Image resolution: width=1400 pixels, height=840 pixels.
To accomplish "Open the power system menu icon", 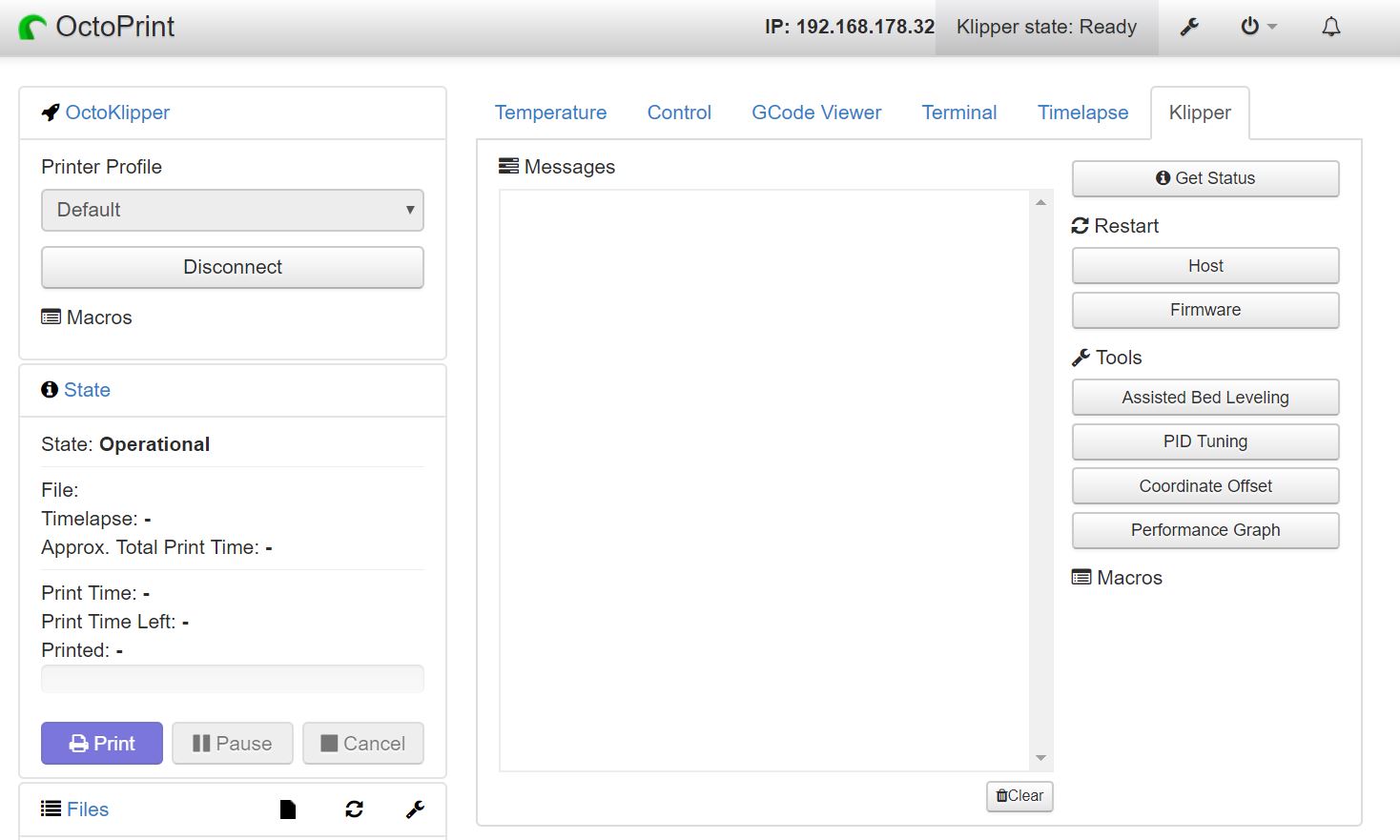I will click(1258, 27).
